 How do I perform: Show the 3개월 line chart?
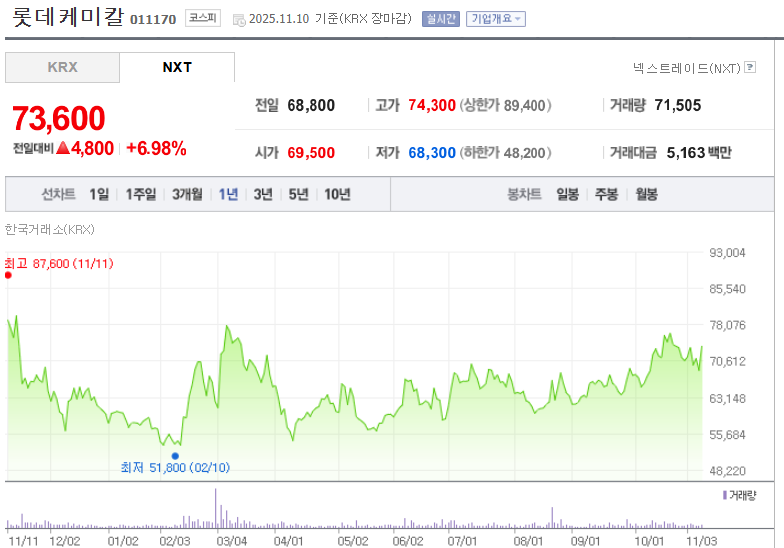coord(188,194)
